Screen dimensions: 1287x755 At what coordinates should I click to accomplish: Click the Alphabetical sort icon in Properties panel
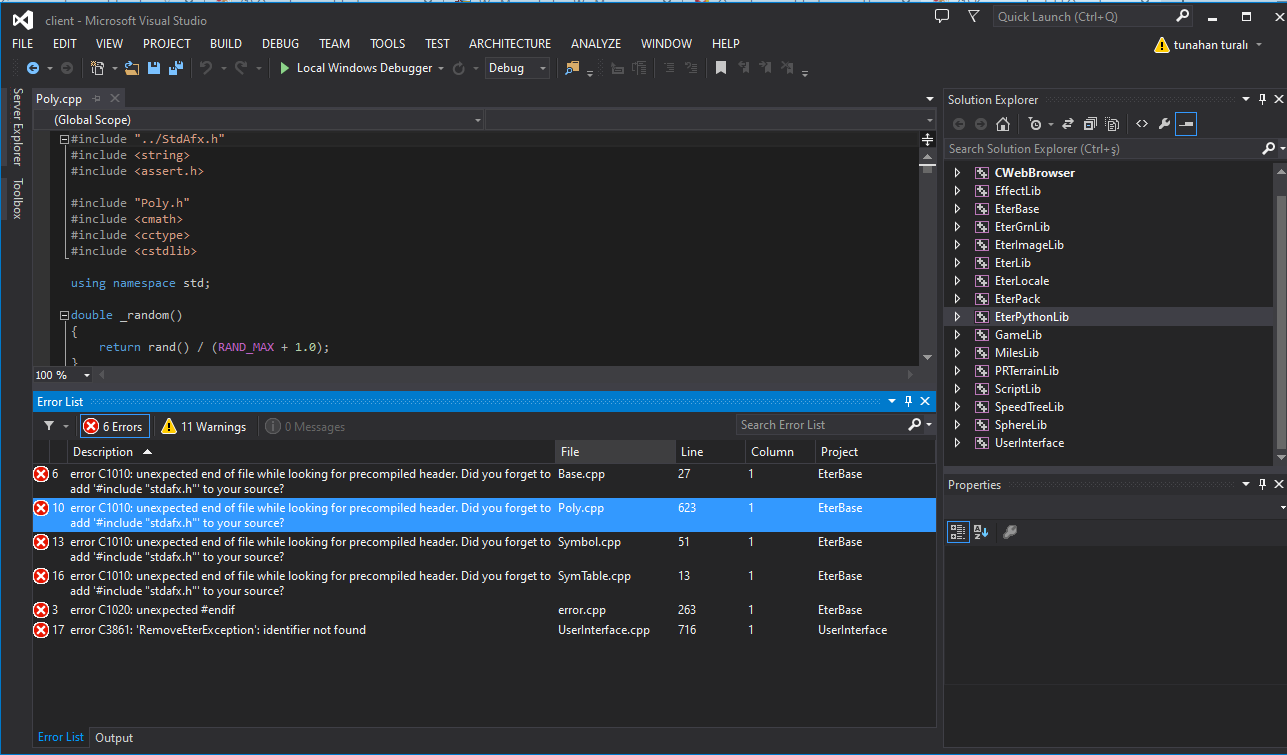pos(981,532)
